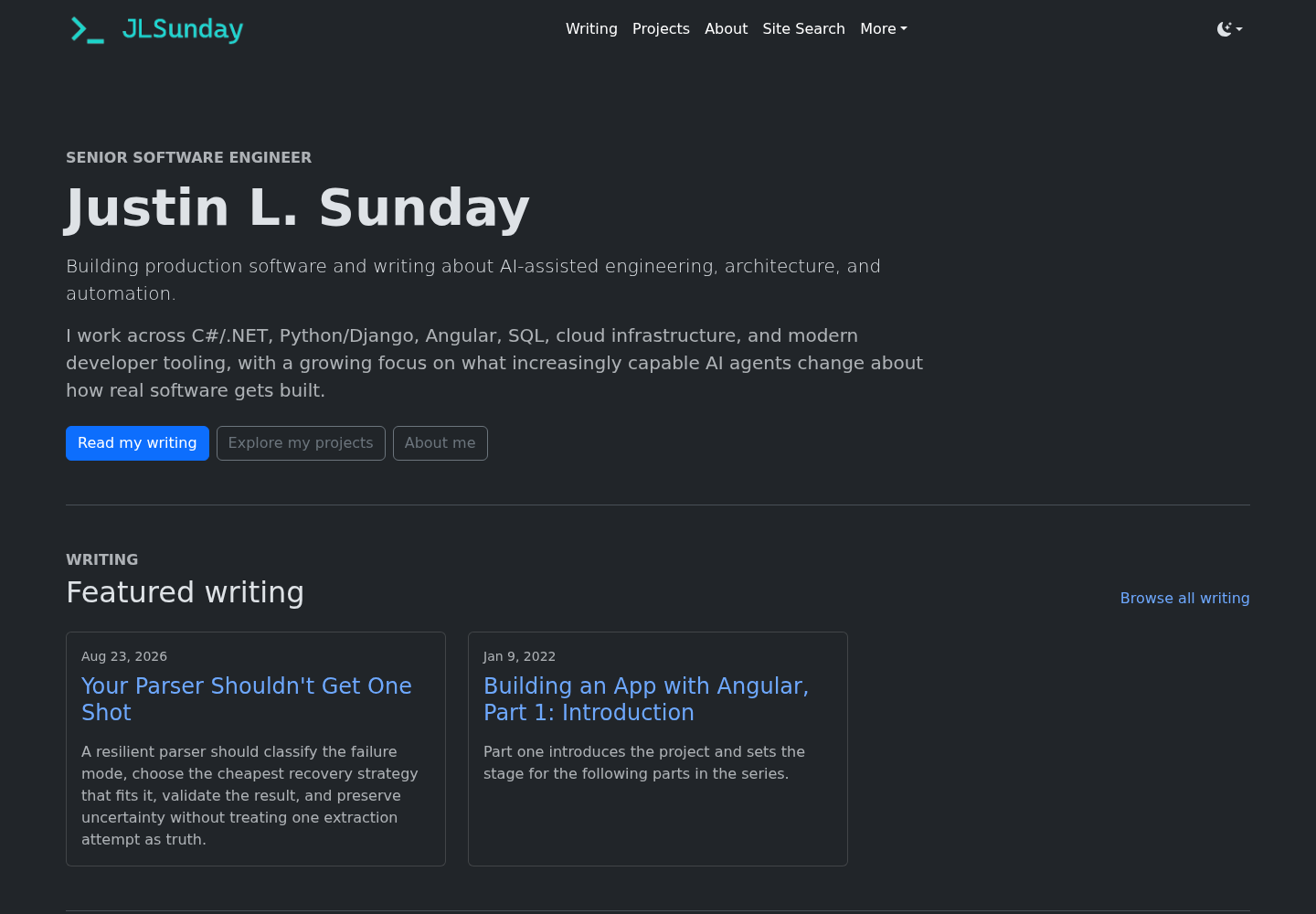Expand the More navigation dropdown

coord(884,29)
